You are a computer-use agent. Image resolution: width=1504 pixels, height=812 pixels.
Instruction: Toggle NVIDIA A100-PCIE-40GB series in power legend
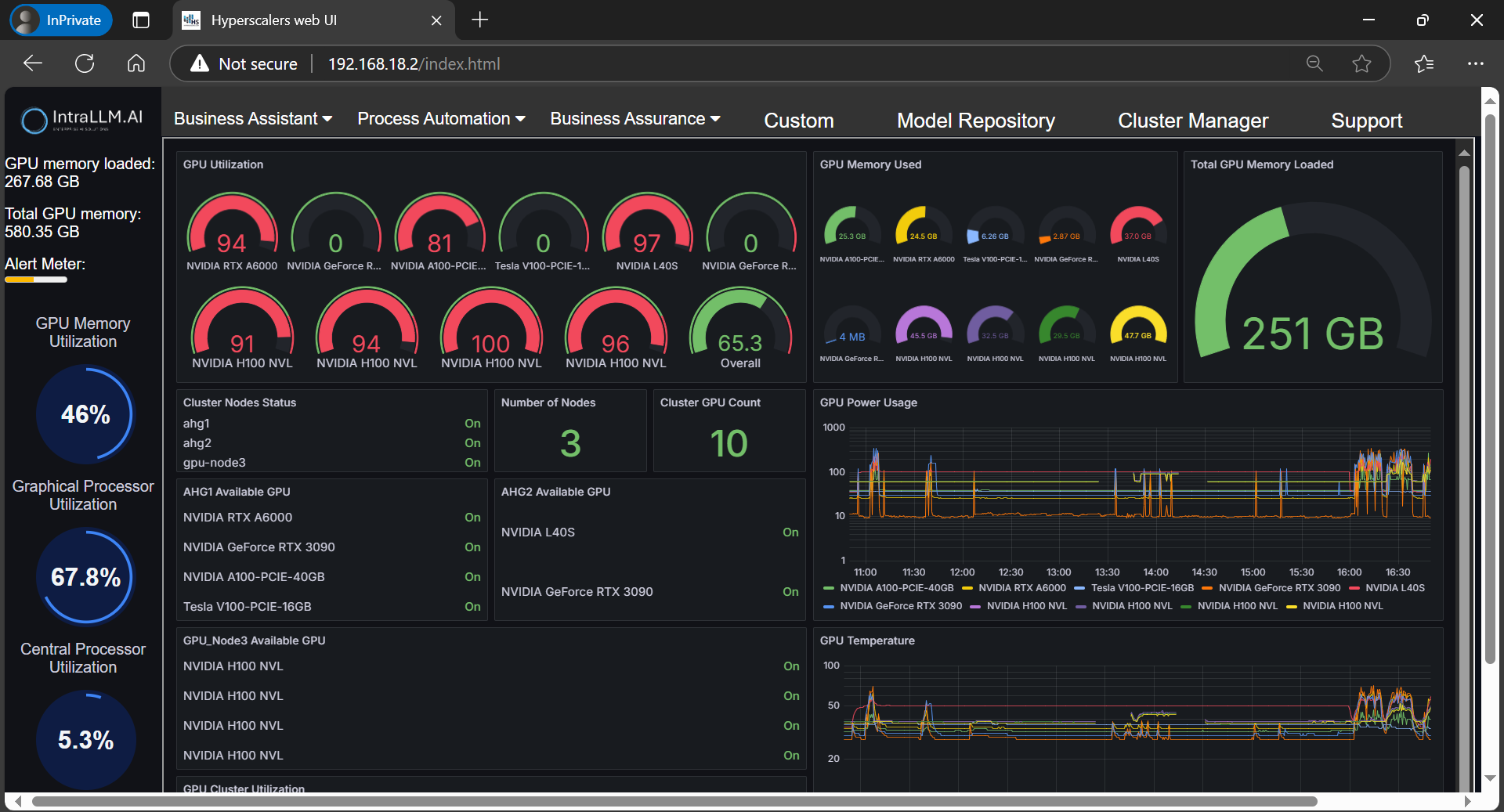tap(896, 588)
